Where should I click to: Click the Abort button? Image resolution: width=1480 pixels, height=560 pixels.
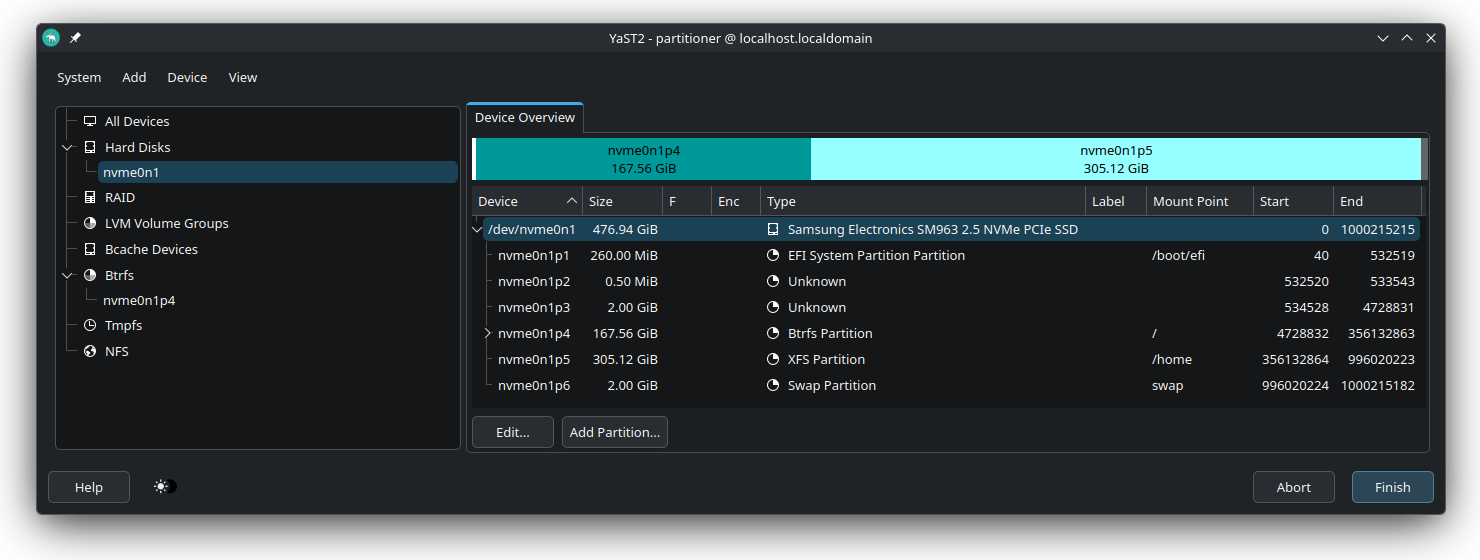pos(1294,487)
